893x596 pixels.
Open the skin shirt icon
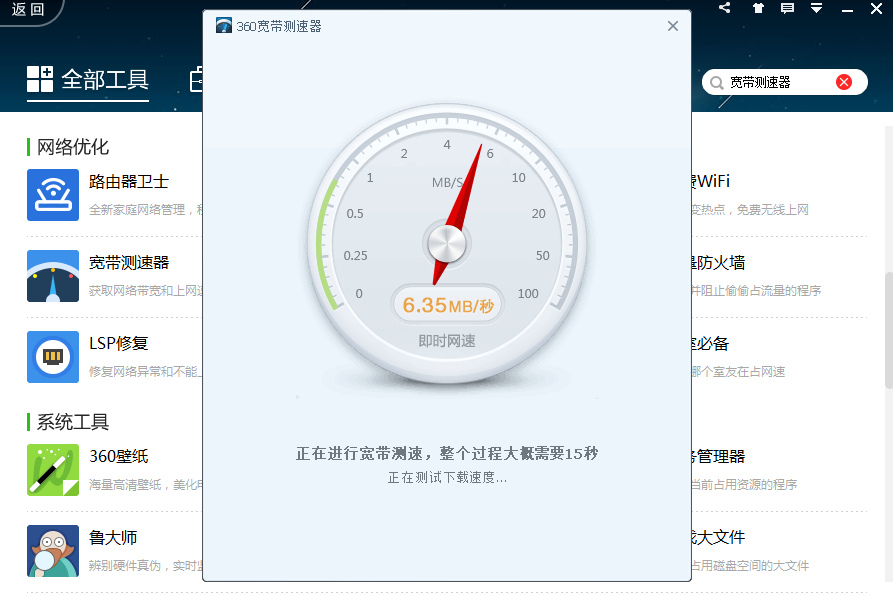point(758,8)
